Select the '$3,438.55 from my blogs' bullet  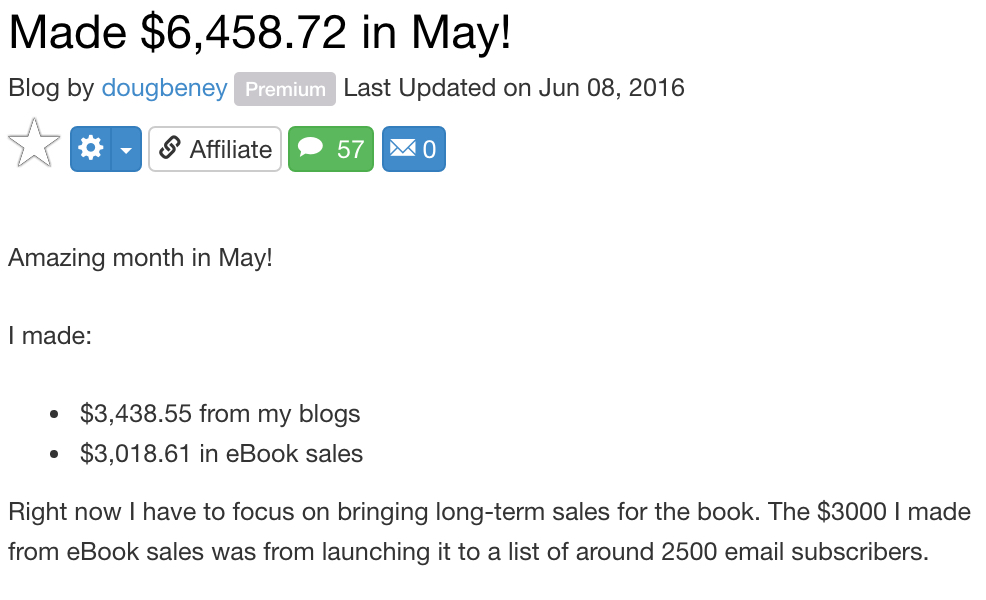(x=220, y=414)
